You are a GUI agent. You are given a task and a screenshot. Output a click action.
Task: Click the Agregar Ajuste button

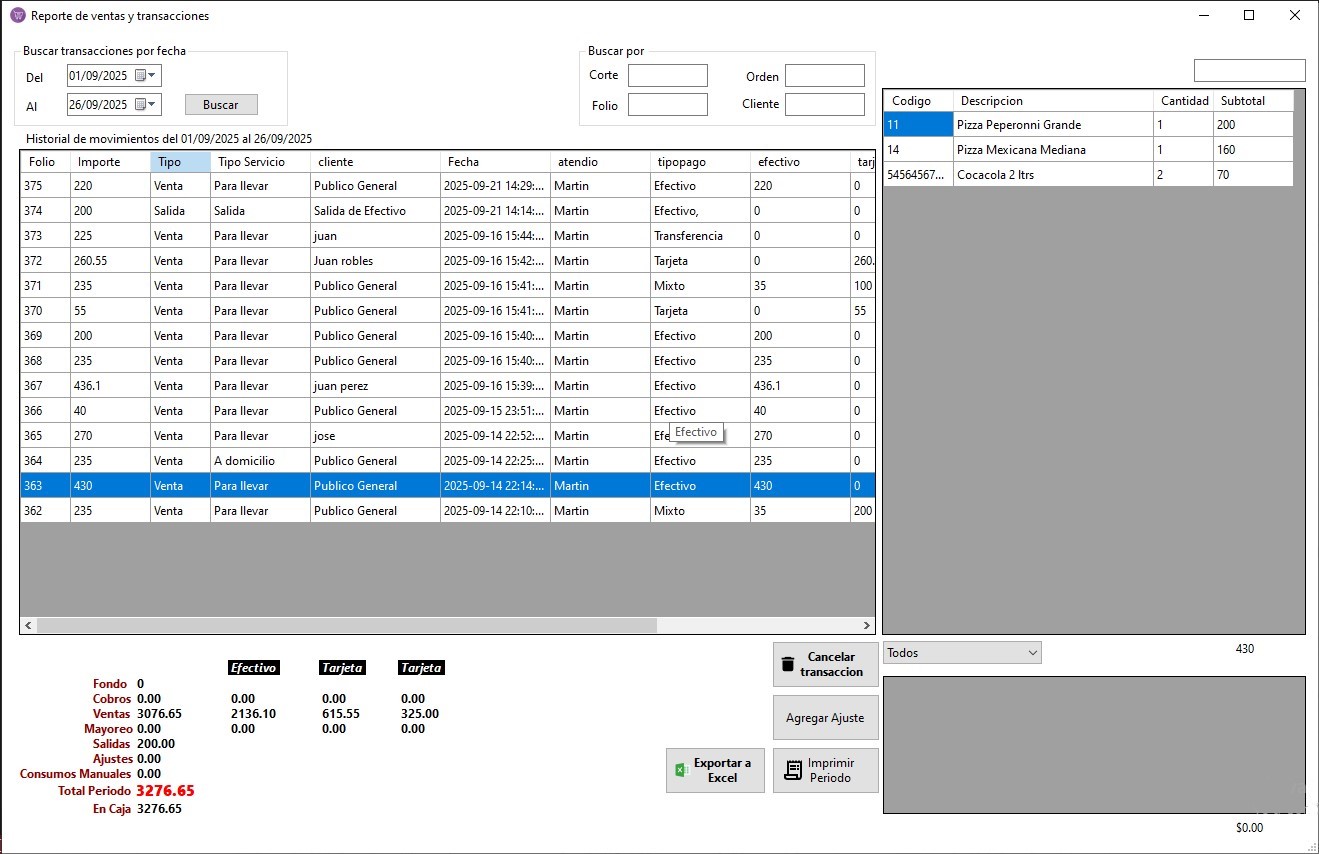click(825, 718)
